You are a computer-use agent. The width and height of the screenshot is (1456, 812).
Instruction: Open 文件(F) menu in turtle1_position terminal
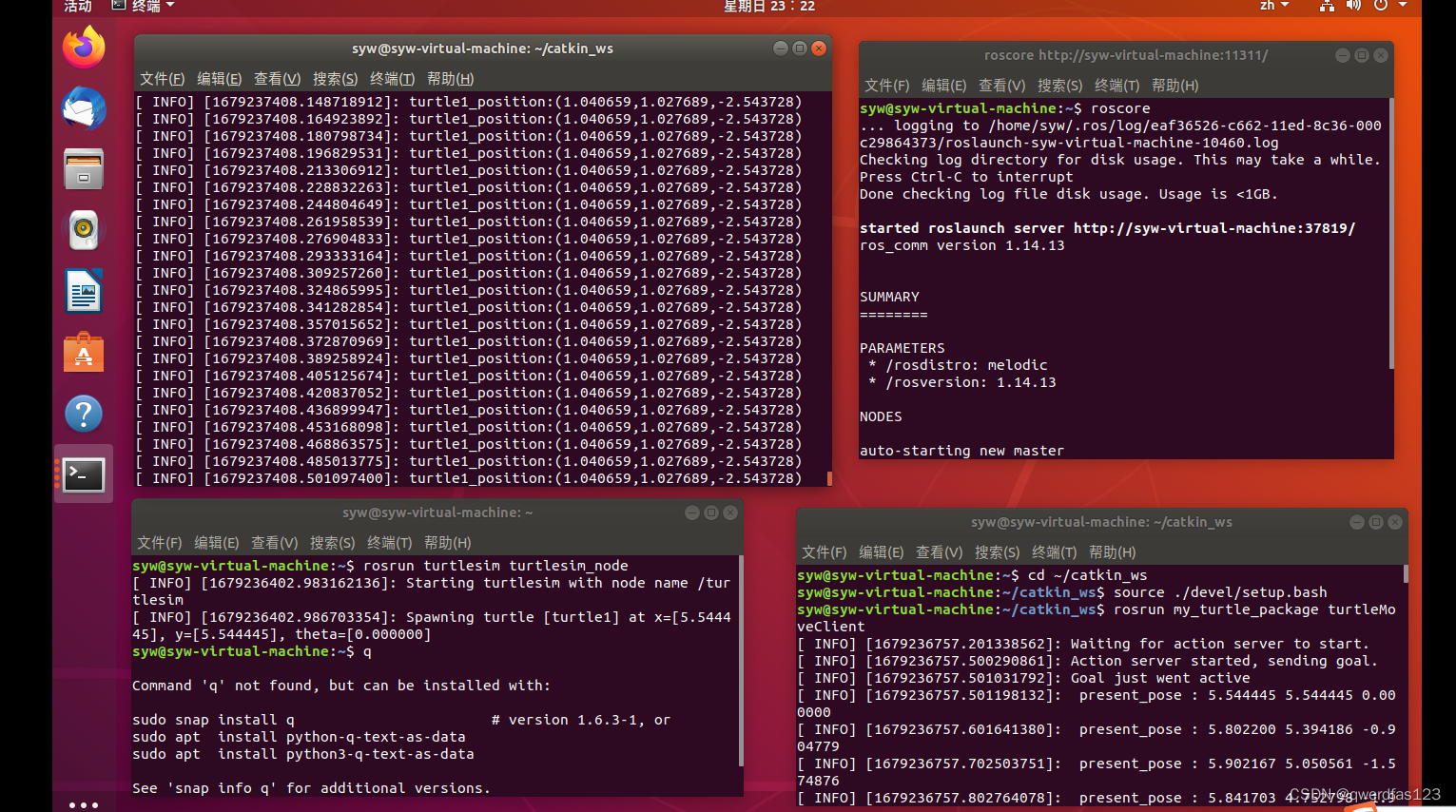point(162,79)
